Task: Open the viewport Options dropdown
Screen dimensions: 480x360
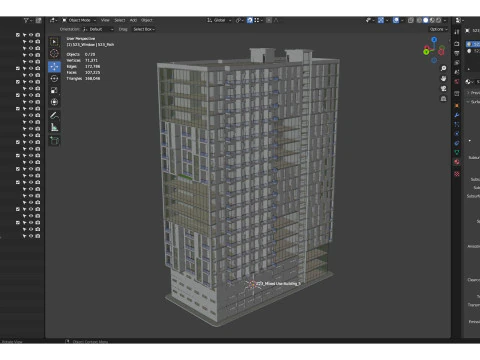Action: 438,29
